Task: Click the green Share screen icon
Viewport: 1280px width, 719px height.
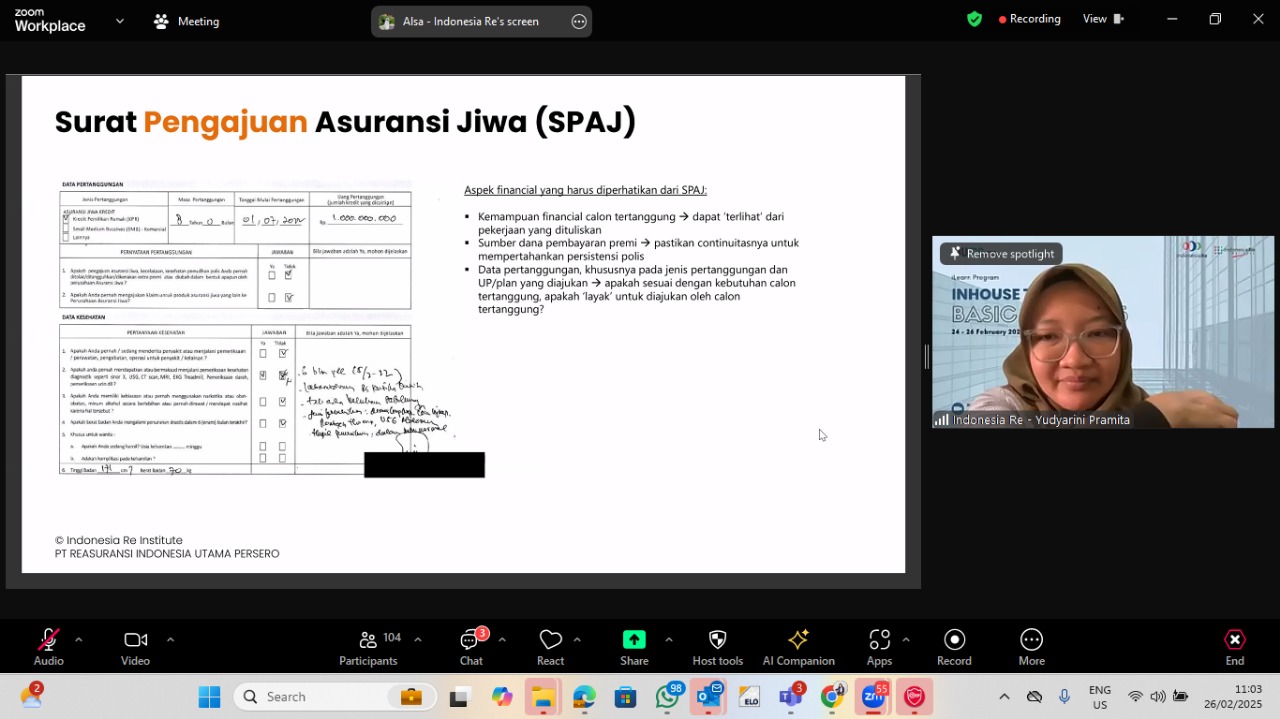Action: click(634, 640)
